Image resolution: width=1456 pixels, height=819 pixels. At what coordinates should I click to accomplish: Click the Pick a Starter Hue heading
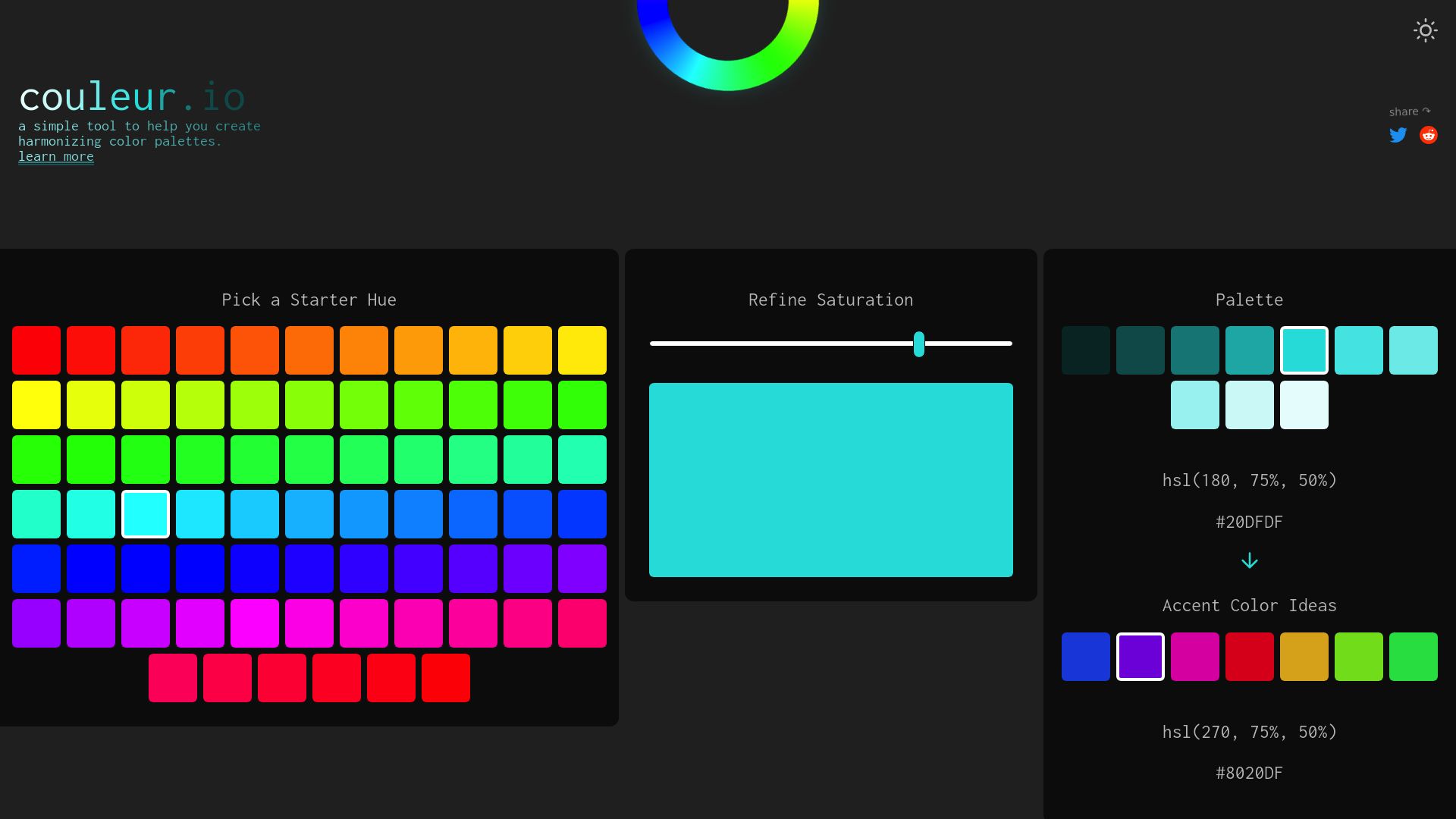tap(309, 300)
